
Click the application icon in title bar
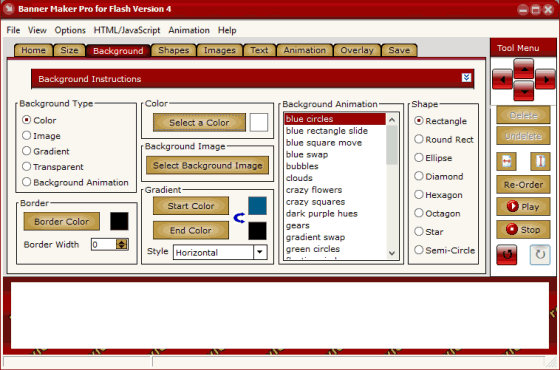pos(9,9)
